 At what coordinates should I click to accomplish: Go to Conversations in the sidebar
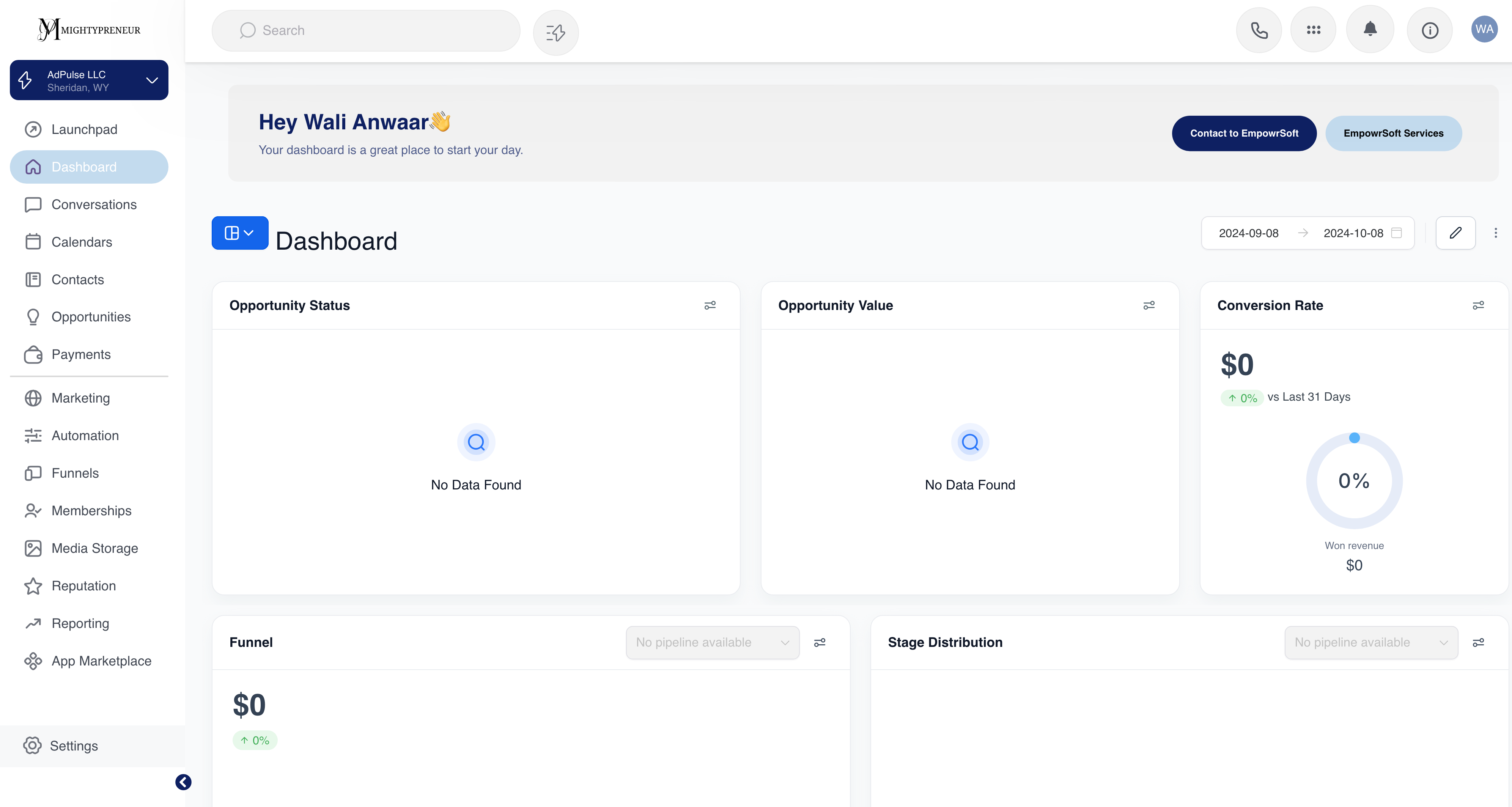click(94, 204)
